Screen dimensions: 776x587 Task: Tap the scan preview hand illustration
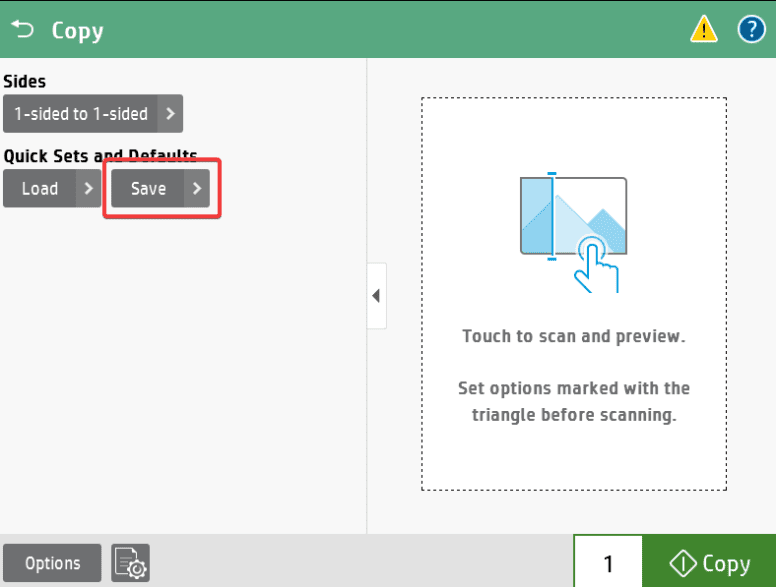point(574,234)
